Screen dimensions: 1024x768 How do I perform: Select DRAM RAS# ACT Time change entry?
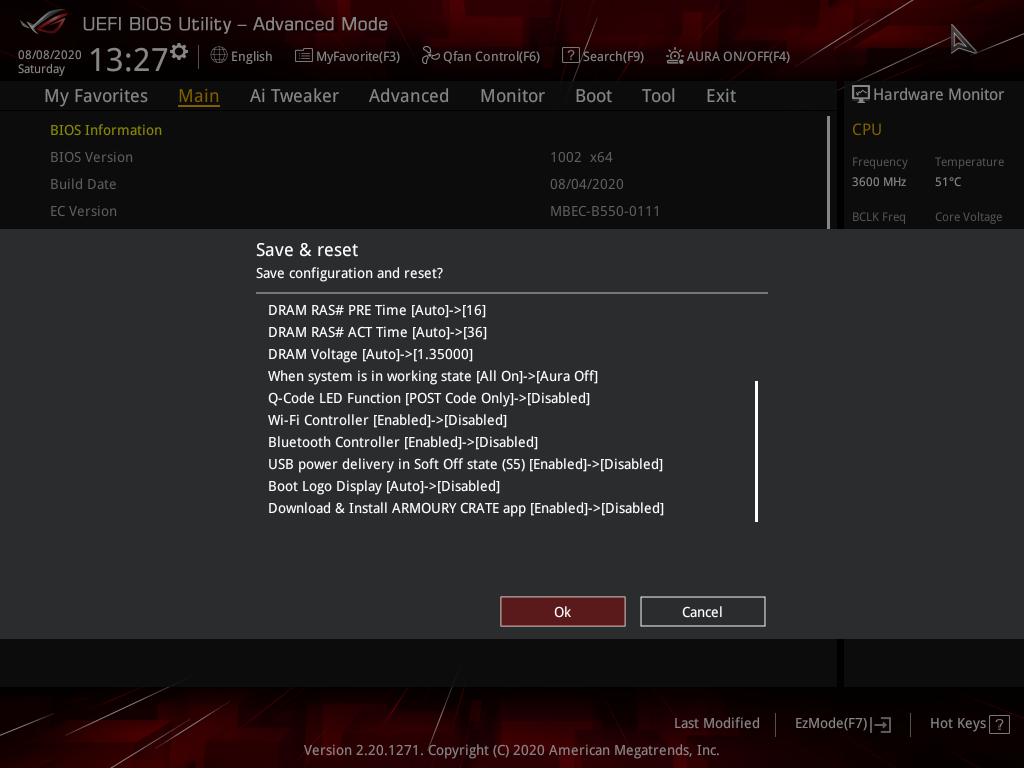pos(377,332)
